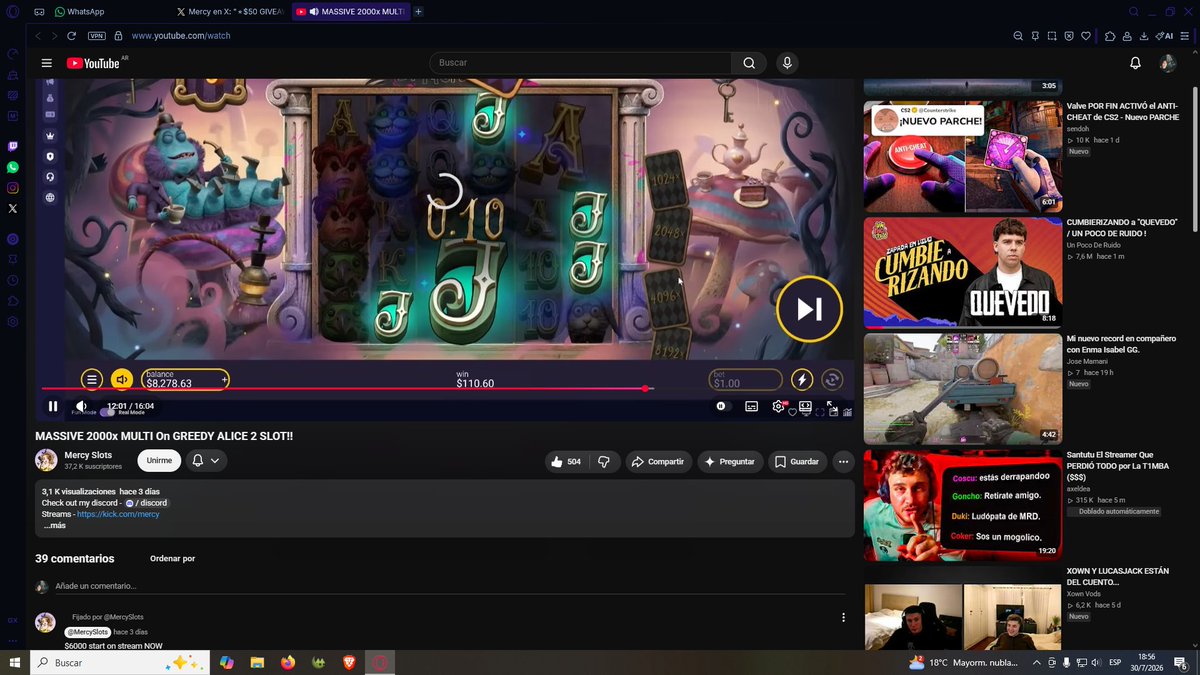1200x675 pixels.
Task: Open the browser downloads icon
Action: tap(1144, 36)
